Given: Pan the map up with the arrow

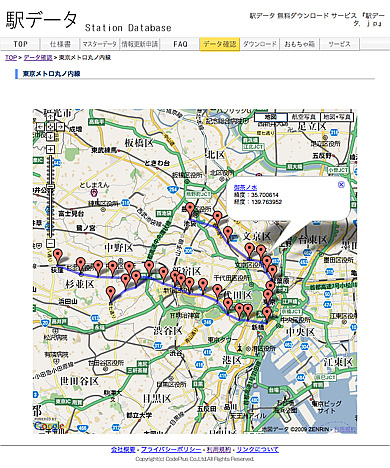Looking at the screenshot, I should point(50,117).
